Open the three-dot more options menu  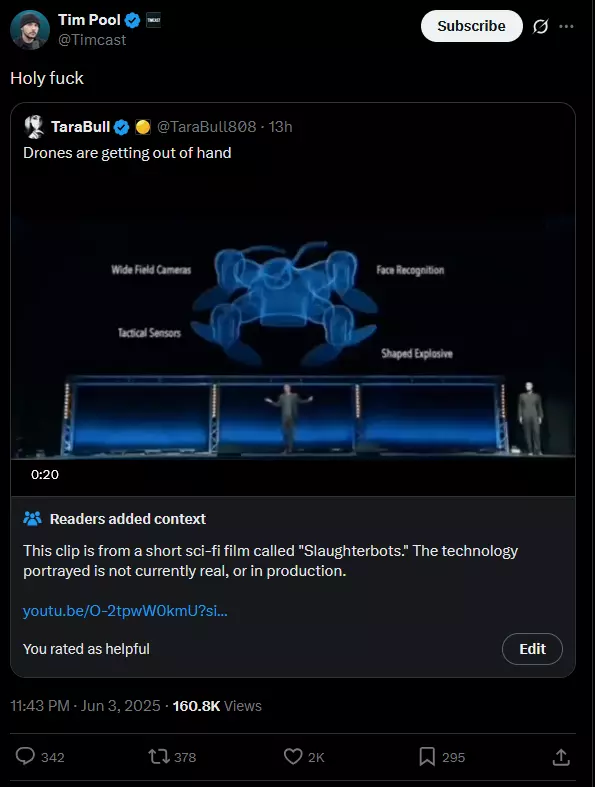(x=566, y=26)
